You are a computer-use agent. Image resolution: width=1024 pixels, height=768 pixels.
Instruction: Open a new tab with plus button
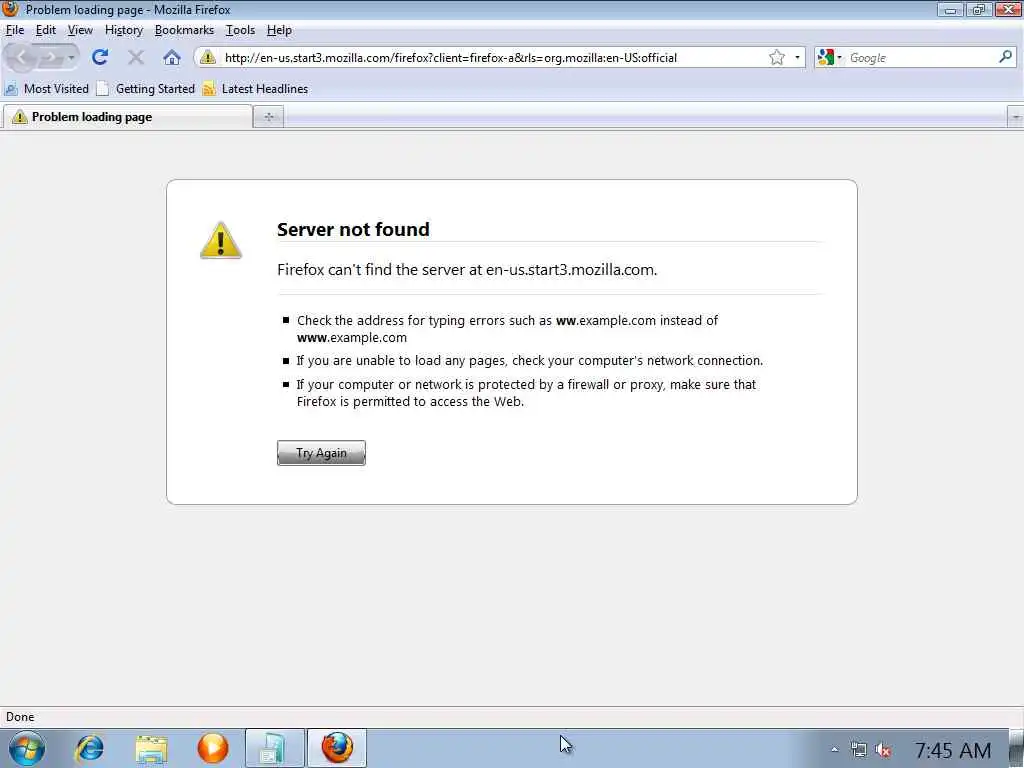pyautogui.click(x=268, y=117)
